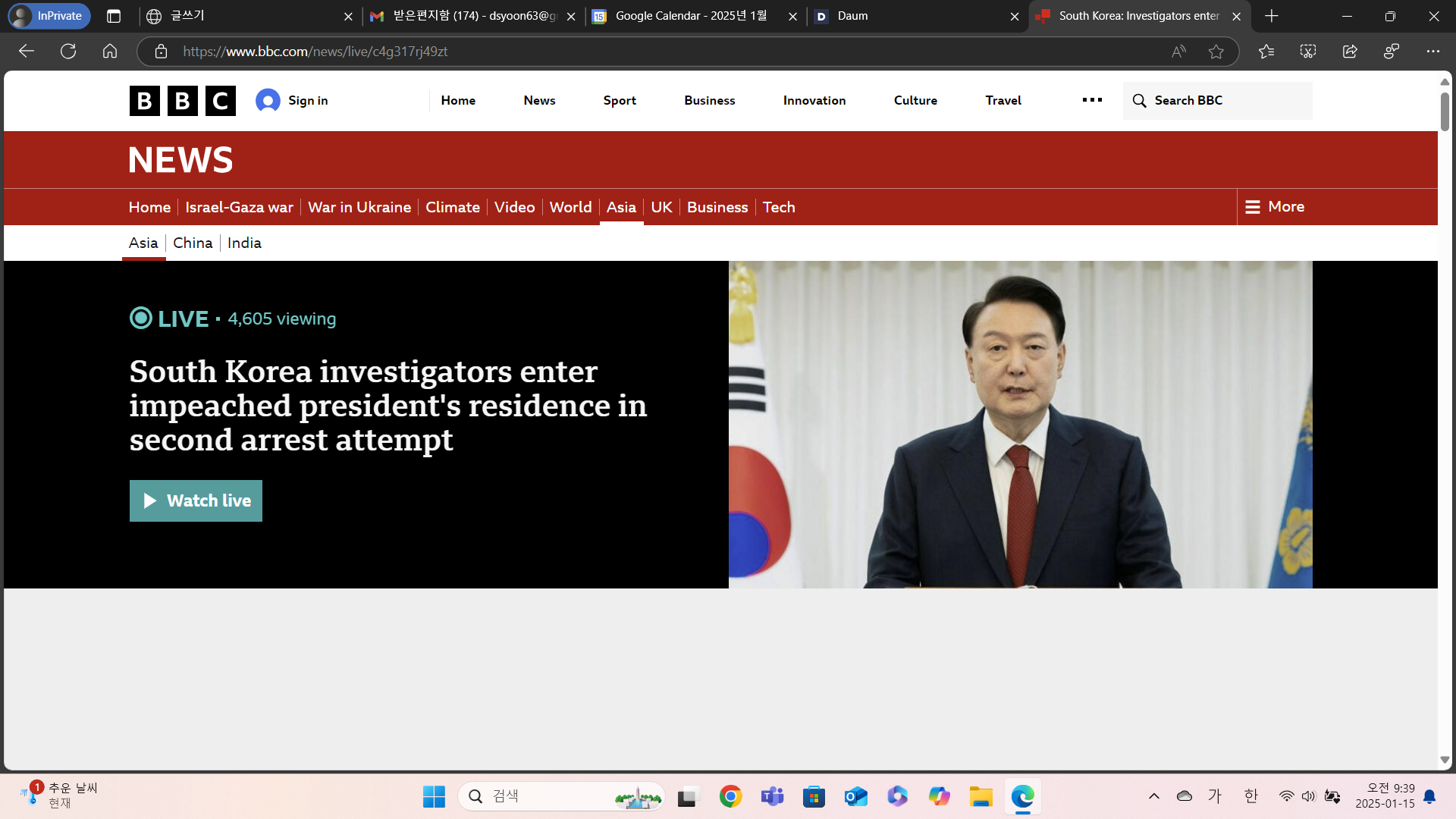The image size is (1456, 819).
Task: Click the page vertical scrollbar thumb
Action: click(x=1445, y=112)
